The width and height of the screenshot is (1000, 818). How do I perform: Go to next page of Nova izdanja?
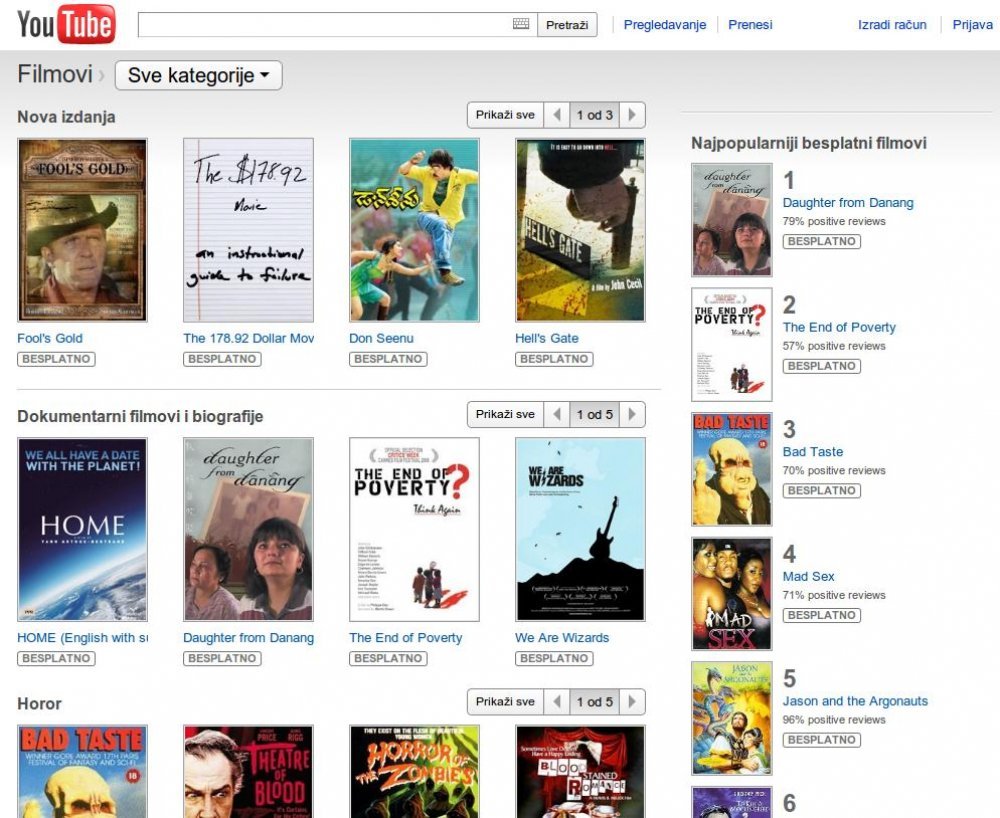click(x=632, y=115)
